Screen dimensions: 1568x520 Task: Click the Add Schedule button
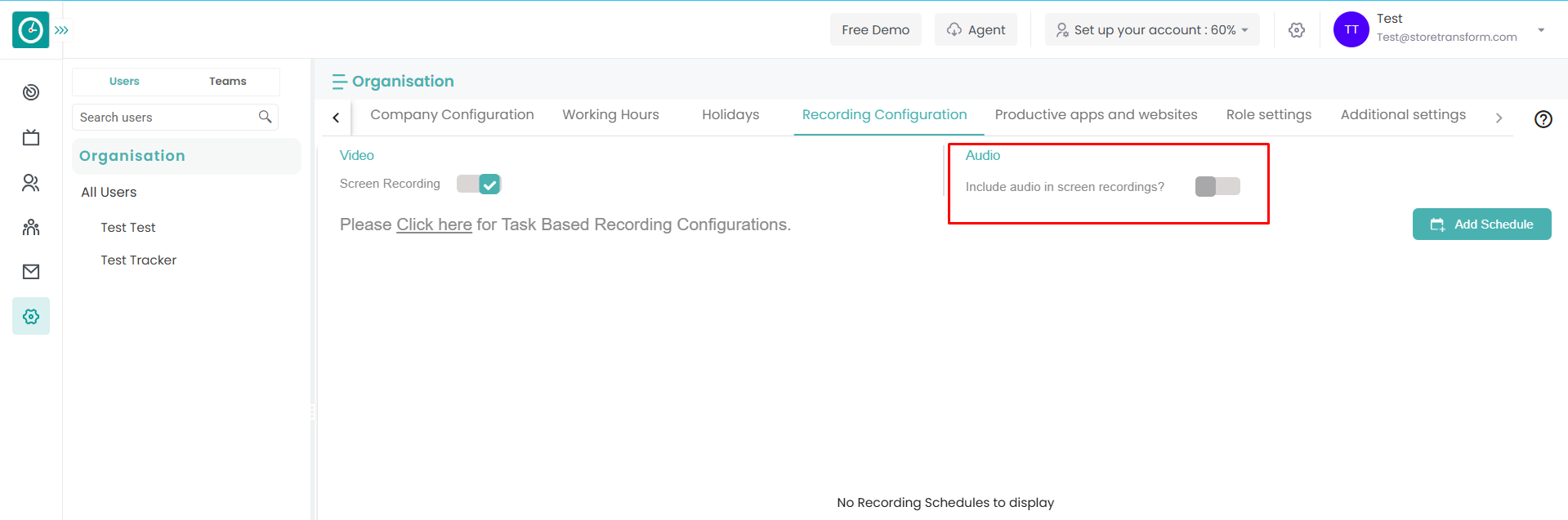click(x=1481, y=224)
